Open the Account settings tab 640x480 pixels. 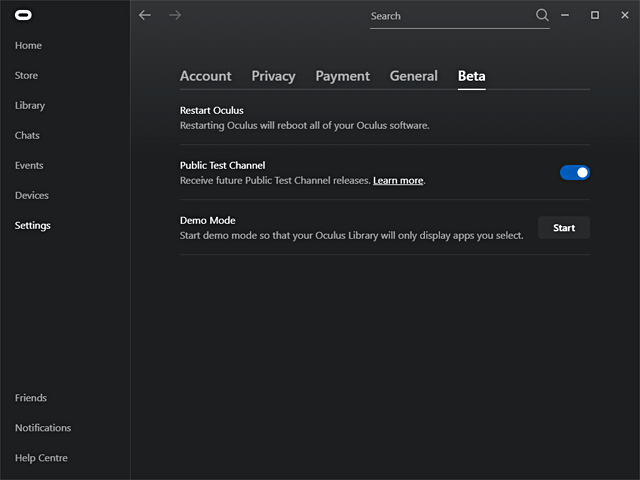[206, 76]
